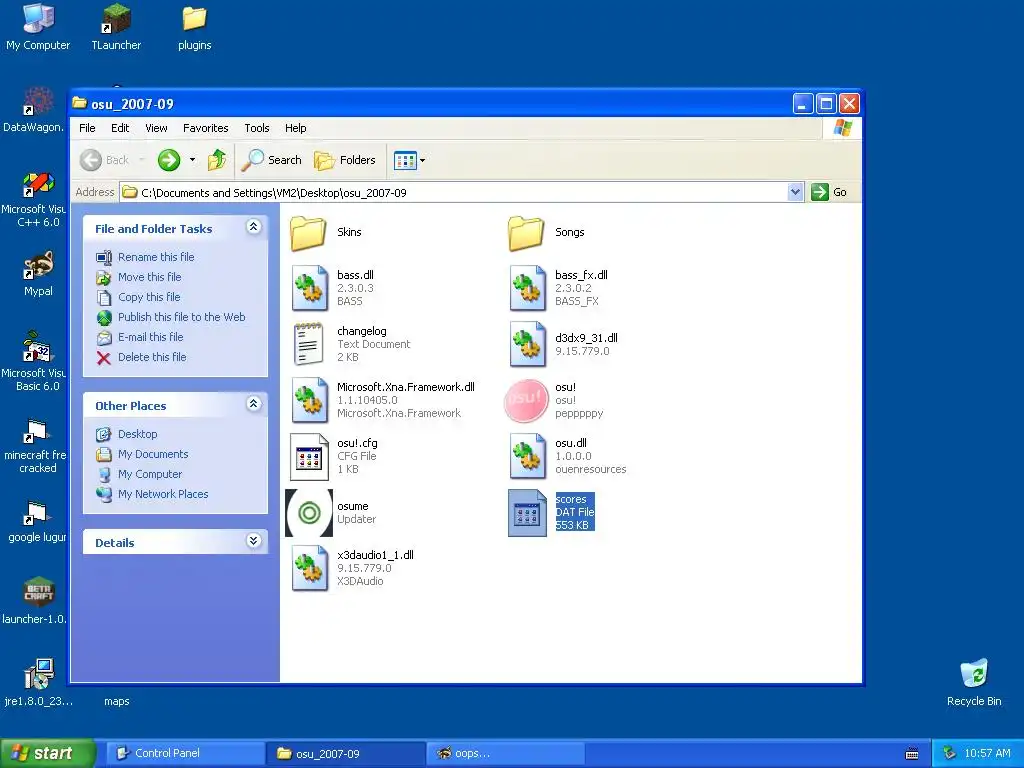
Task: Click Move this file
Action: tap(150, 277)
